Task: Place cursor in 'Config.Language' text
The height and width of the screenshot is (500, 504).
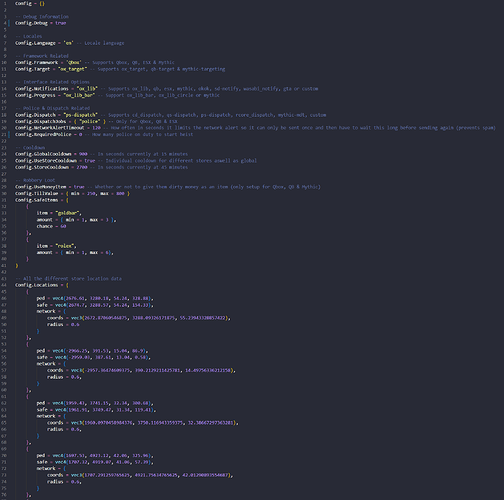Action: point(35,43)
